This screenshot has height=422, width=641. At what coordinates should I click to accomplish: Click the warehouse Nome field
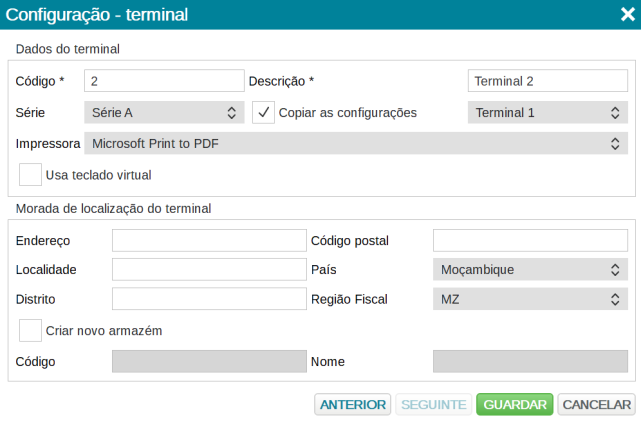pyautogui.click(x=531, y=361)
